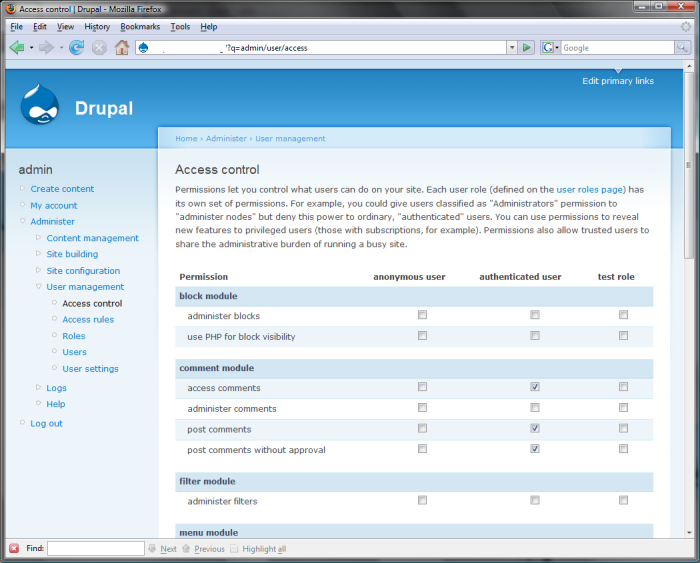Screen dimensions: 700x563
Task: Collapse the Administer menu triangle
Action: (x=22, y=221)
